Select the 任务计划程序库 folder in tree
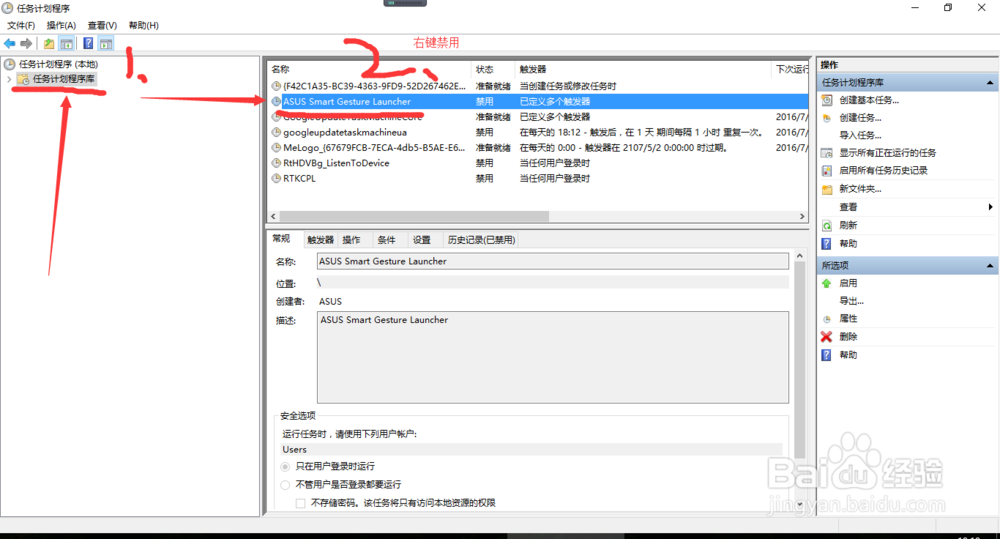Viewport: 1000px width, 539px height. pos(63,79)
